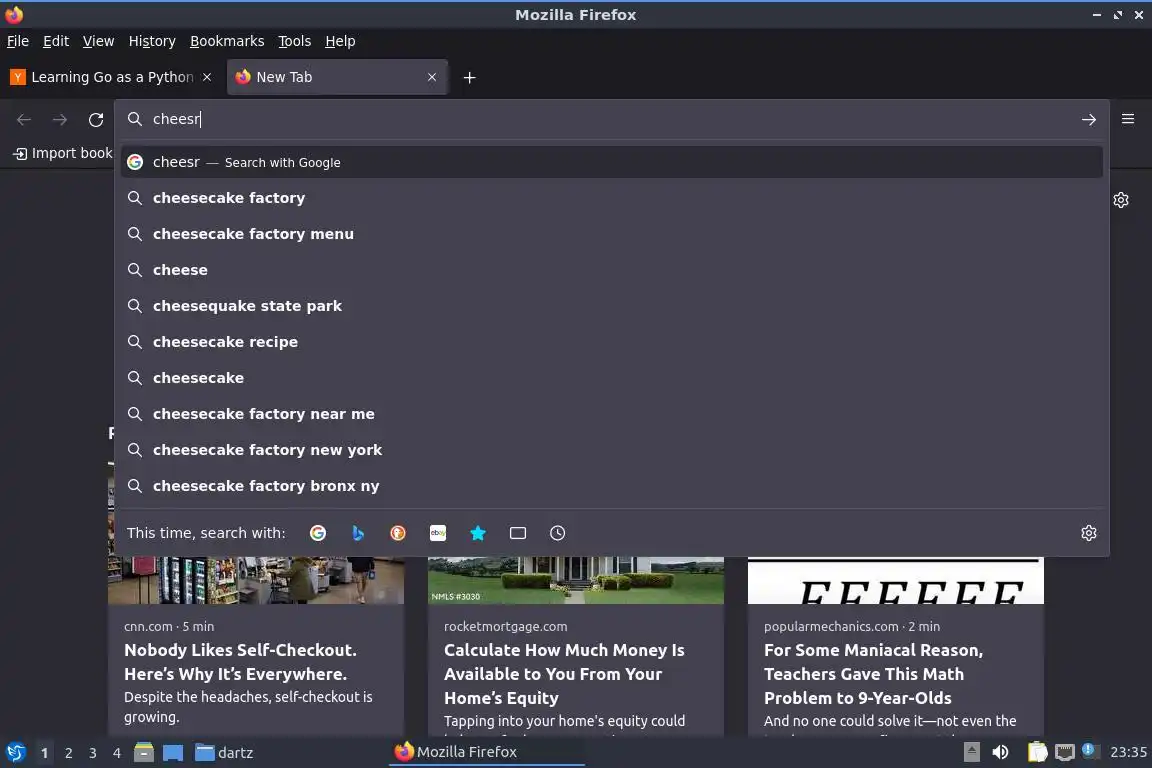Click the address bar containing cheesr
The image size is (1152, 768).
coord(611,119)
